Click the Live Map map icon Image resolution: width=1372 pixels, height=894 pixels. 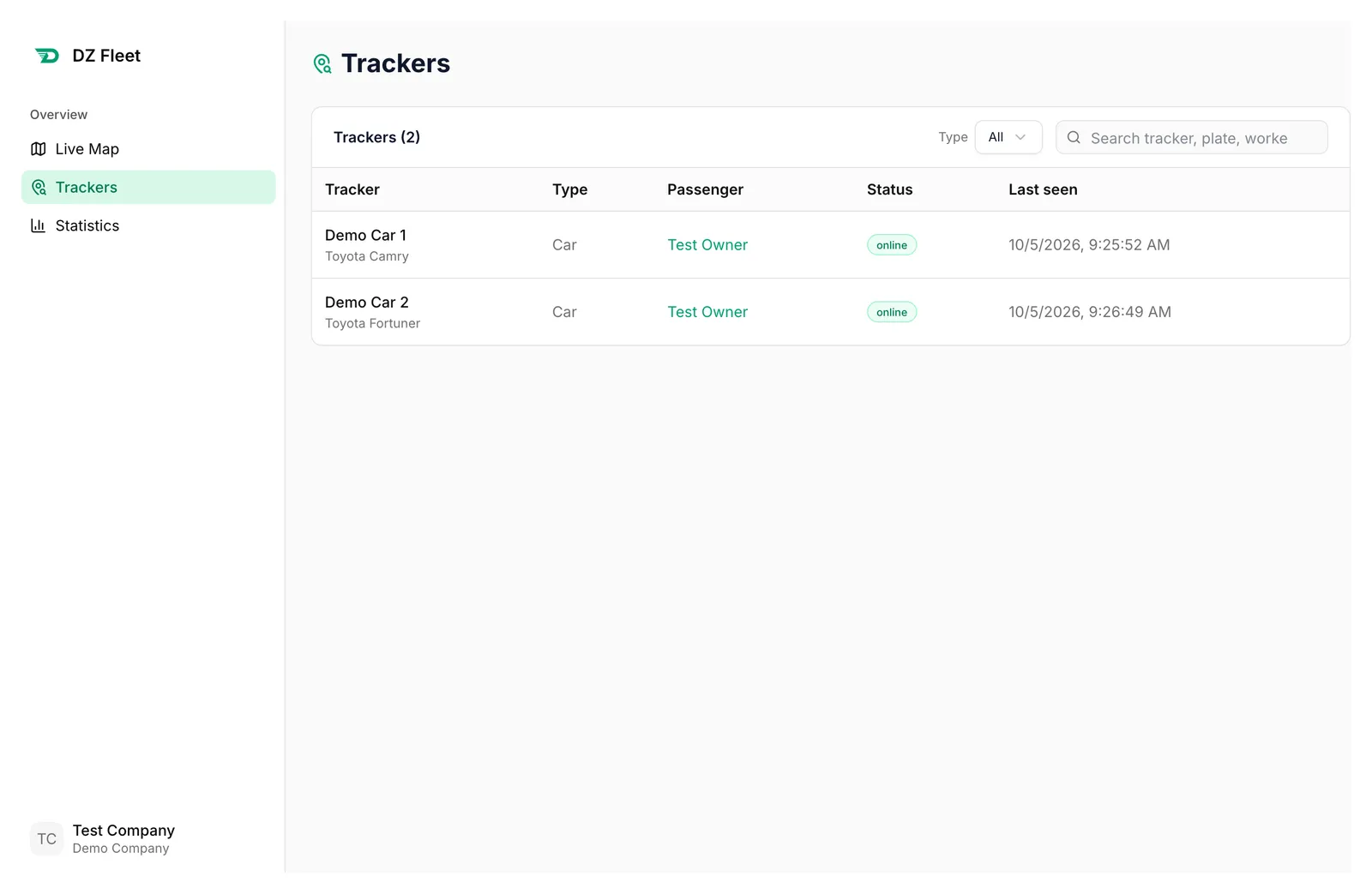(38, 149)
